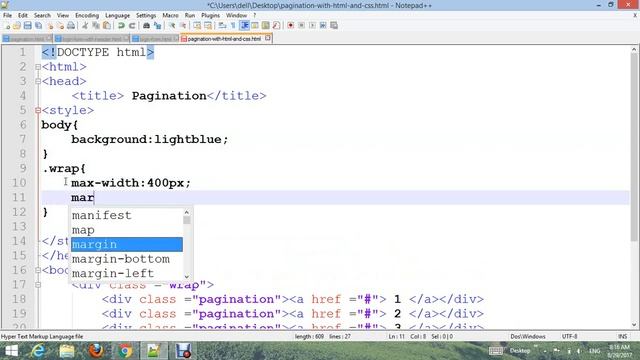Click the Stop Recording macro icon
Viewport: 640px width, 360px height.
[301, 25]
